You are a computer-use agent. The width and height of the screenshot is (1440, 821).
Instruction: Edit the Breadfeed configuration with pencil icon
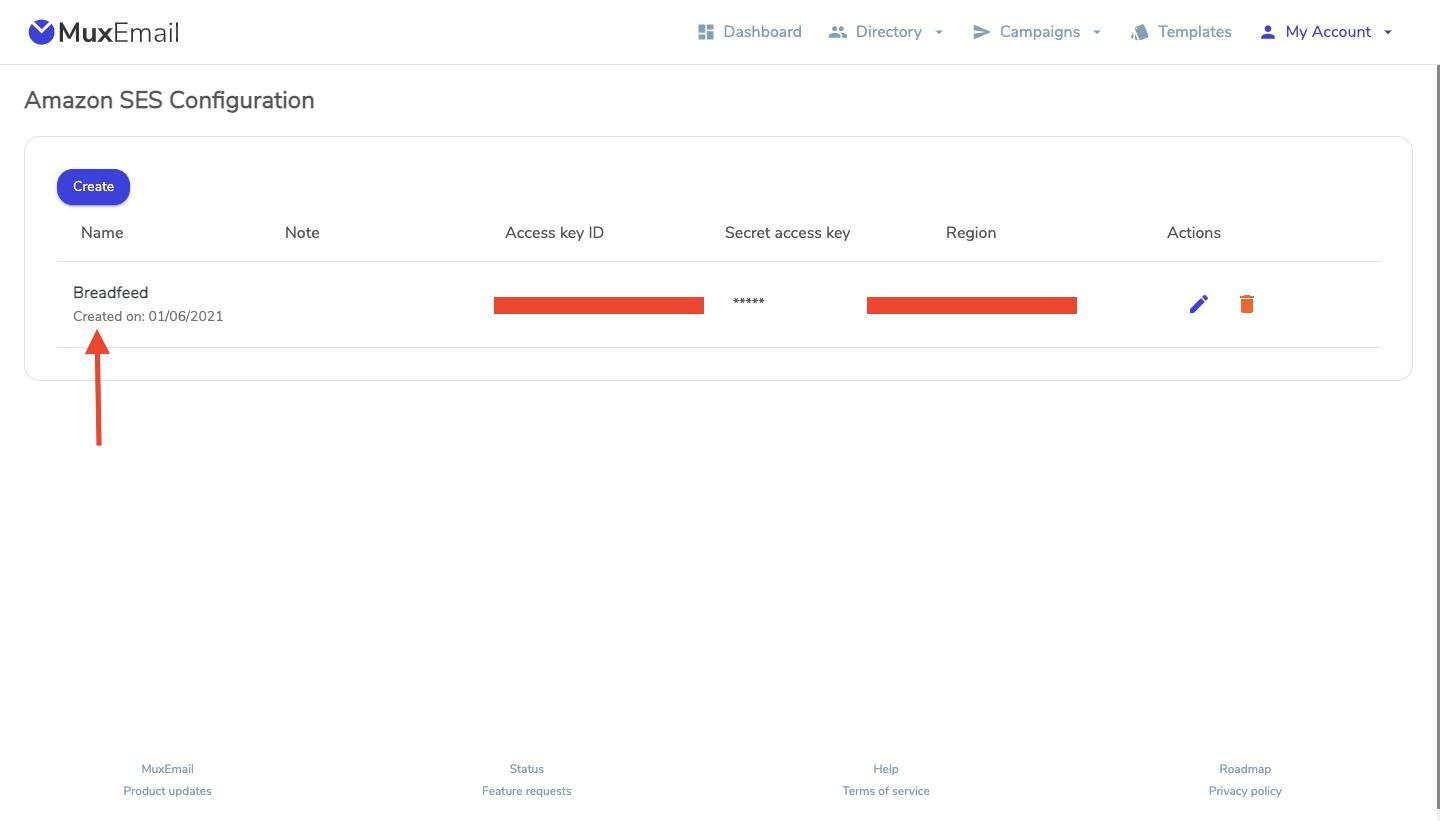[1199, 304]
